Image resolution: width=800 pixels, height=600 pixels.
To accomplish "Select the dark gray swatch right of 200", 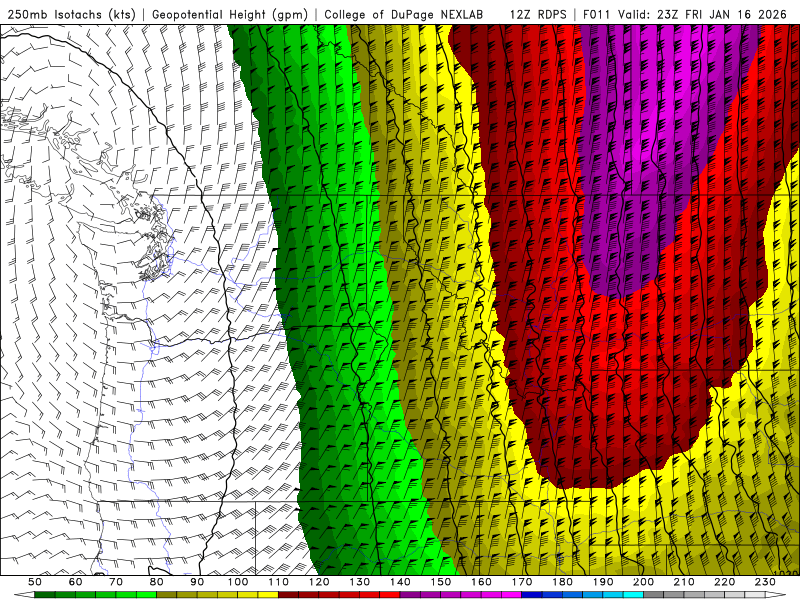I will 653,595.
